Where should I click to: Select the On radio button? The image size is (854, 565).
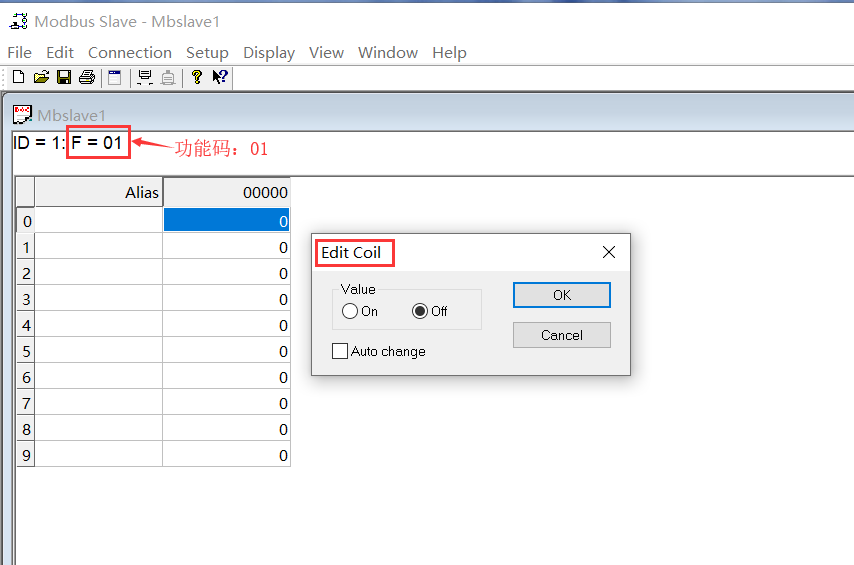(350, 311)
